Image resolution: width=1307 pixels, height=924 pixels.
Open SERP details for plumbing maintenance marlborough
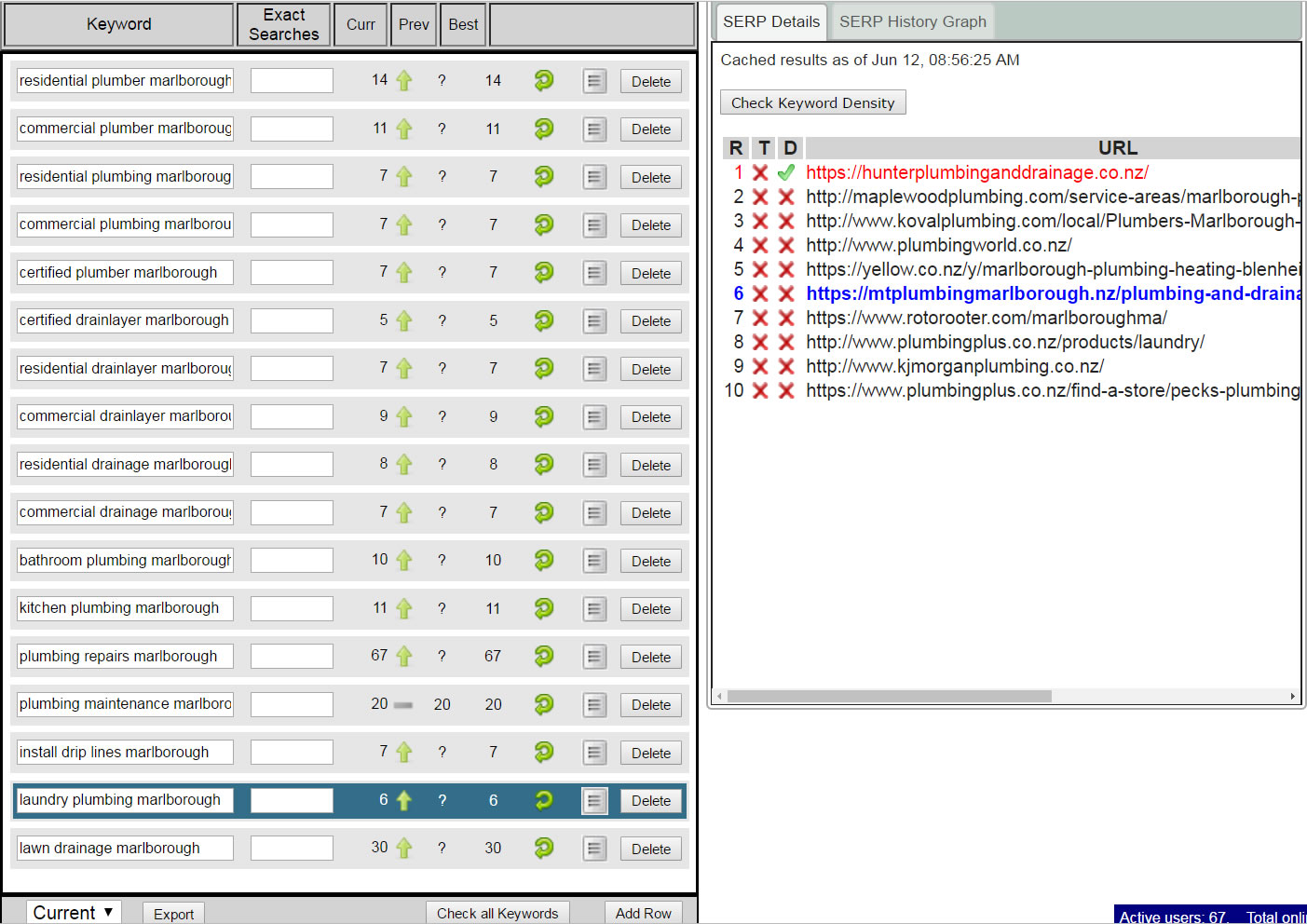coord(594,704)
